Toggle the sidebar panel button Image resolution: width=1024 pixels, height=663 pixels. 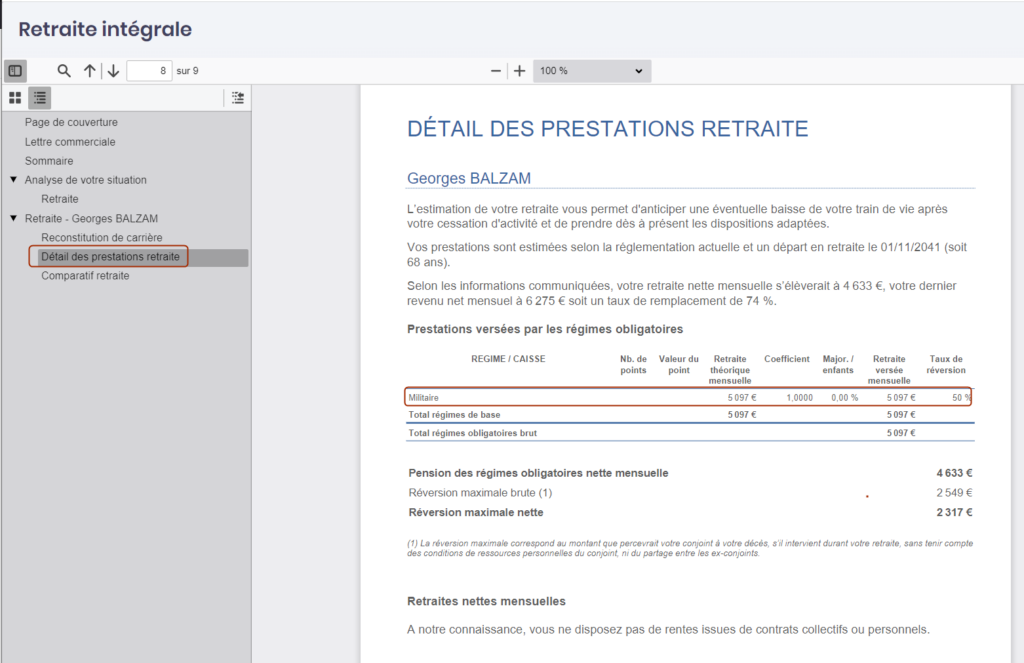click(15, 71)
